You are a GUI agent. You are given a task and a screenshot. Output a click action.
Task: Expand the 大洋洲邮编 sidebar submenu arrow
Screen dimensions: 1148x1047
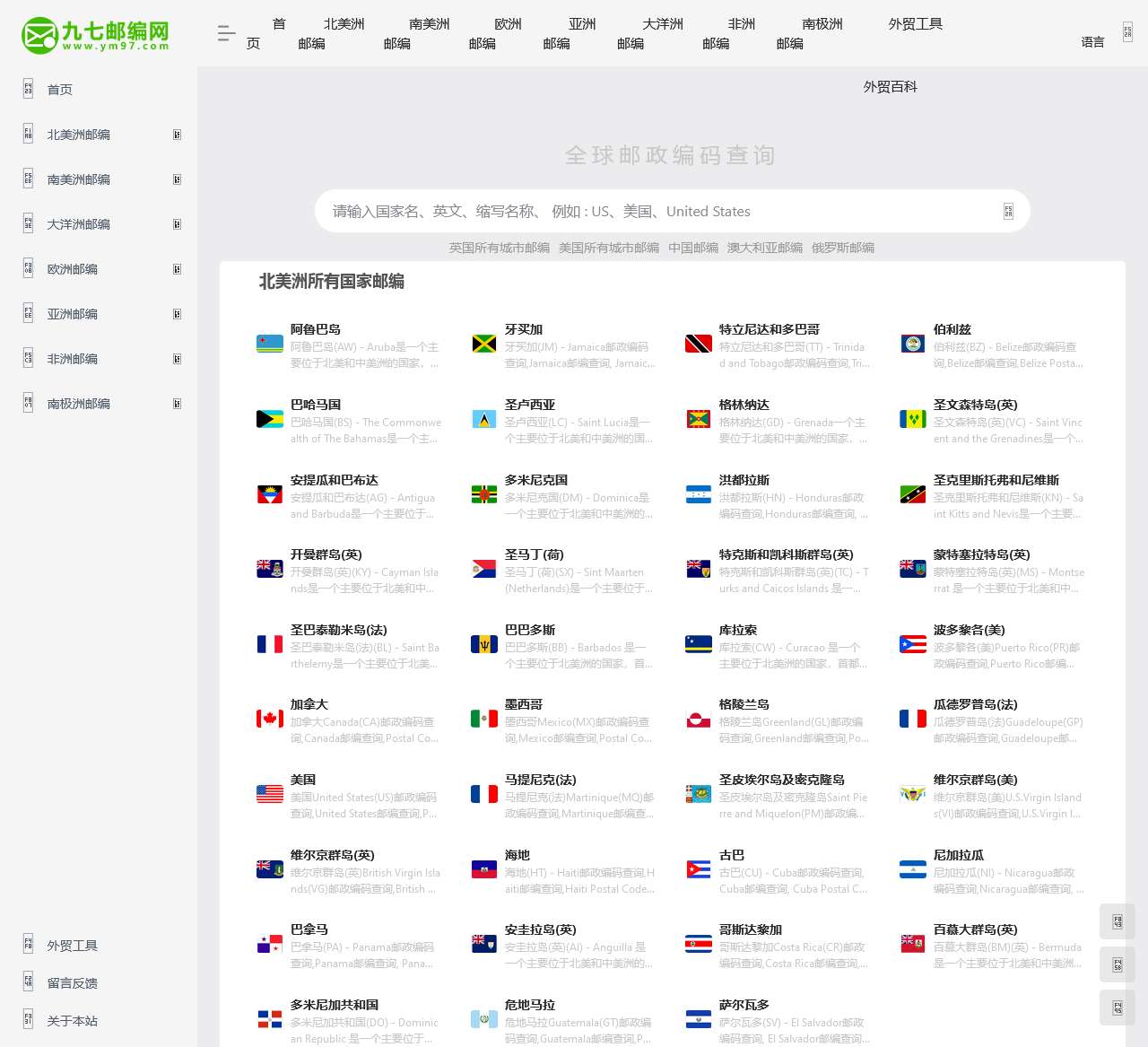pos(177,224)
